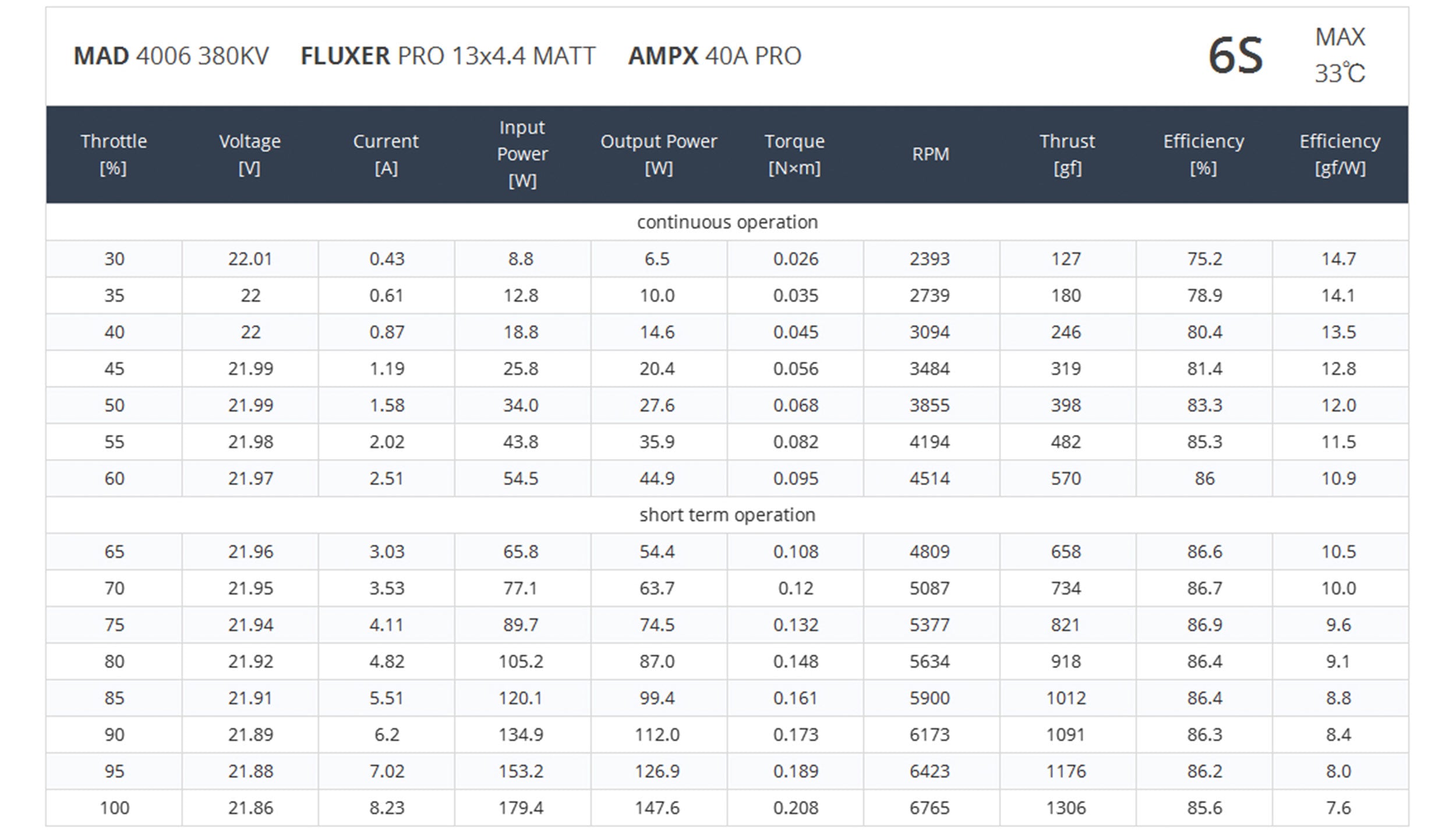This screenshot has height=834, width=1456.
Task: Click the RPM column header
Action: [931, 154]
